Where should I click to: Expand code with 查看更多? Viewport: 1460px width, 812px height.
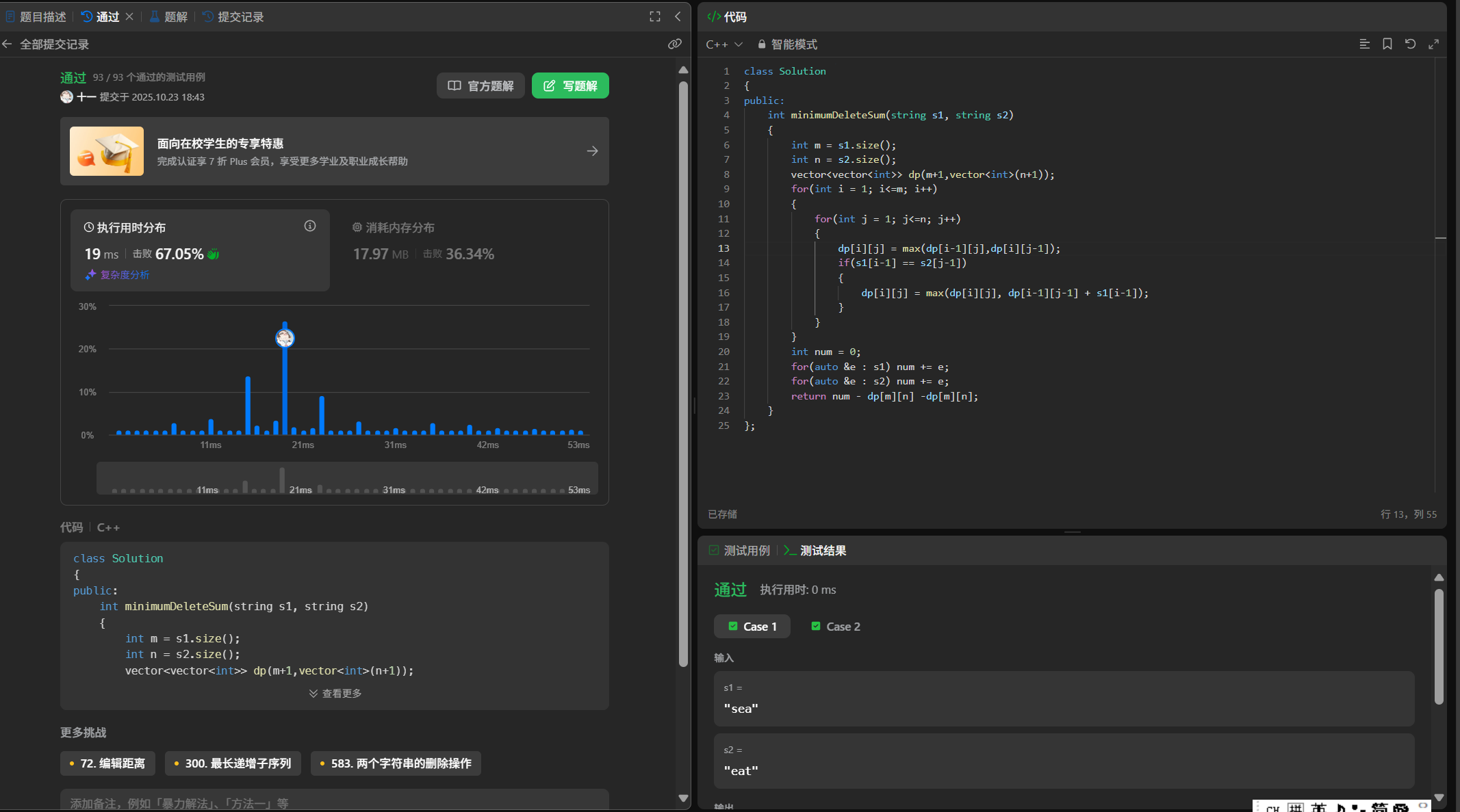tap(335, 694)
